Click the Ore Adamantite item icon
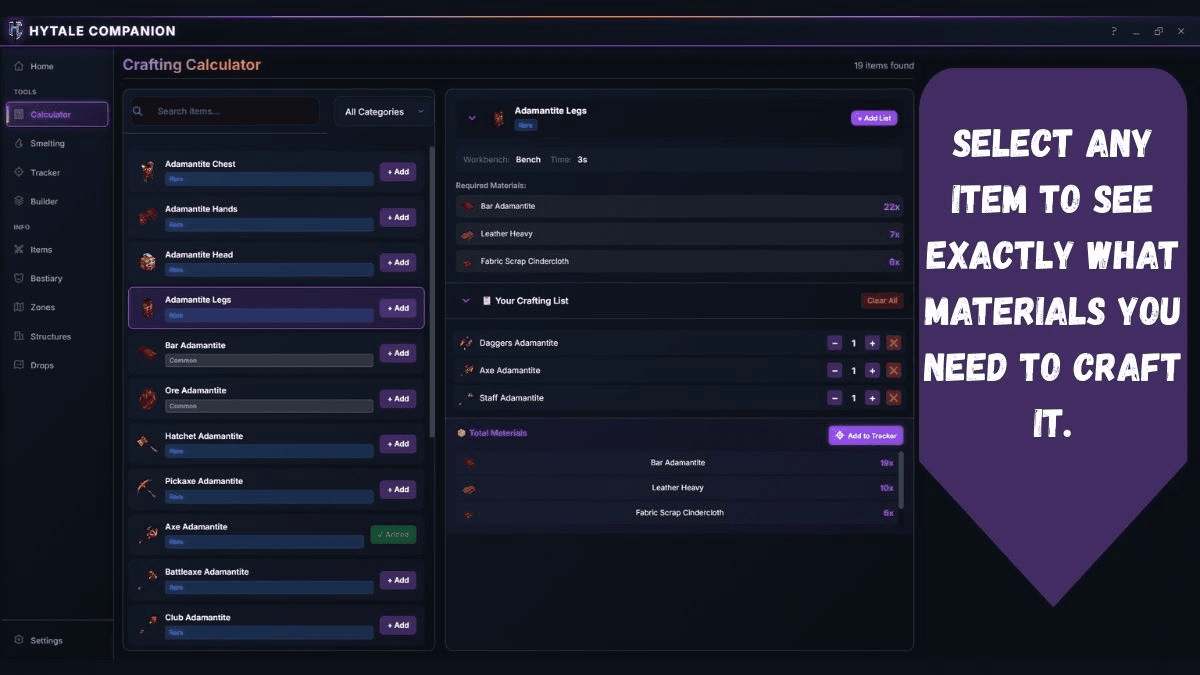The height and width of the screenshot is (675, 1200). point(148,398)
